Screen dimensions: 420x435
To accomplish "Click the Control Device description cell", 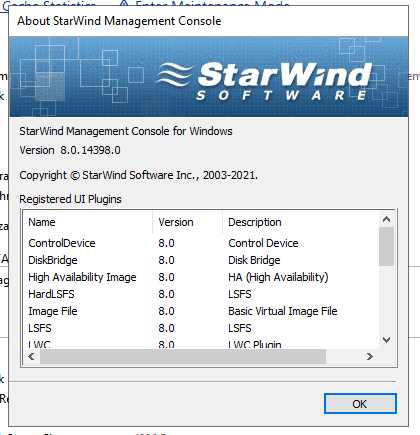I will pyautogui.click(x=263, y=243).
